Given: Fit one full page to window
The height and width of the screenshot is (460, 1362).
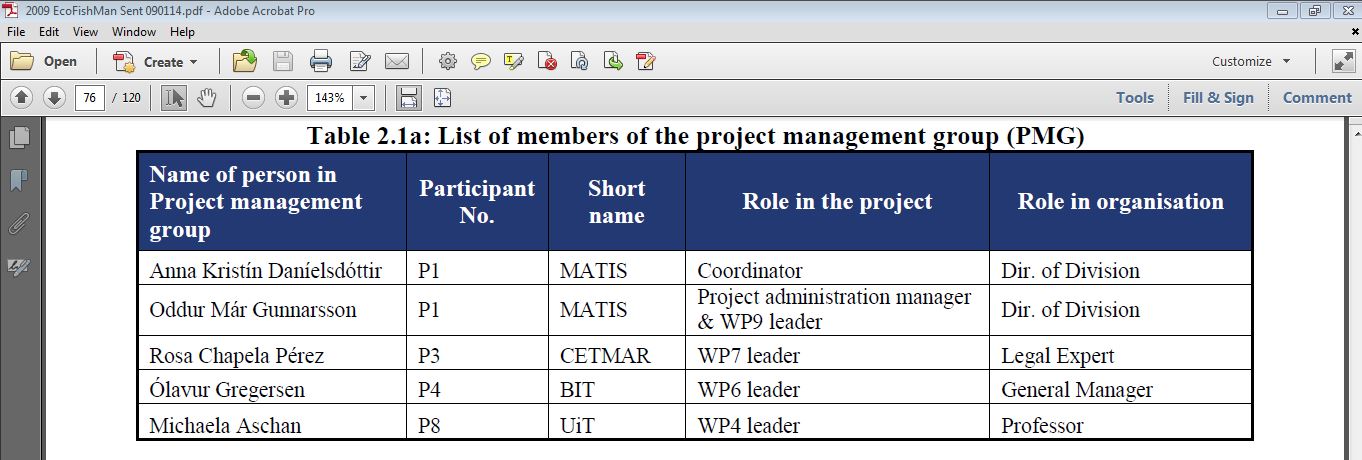Looking at the screenshot, I should click(442, 97).
